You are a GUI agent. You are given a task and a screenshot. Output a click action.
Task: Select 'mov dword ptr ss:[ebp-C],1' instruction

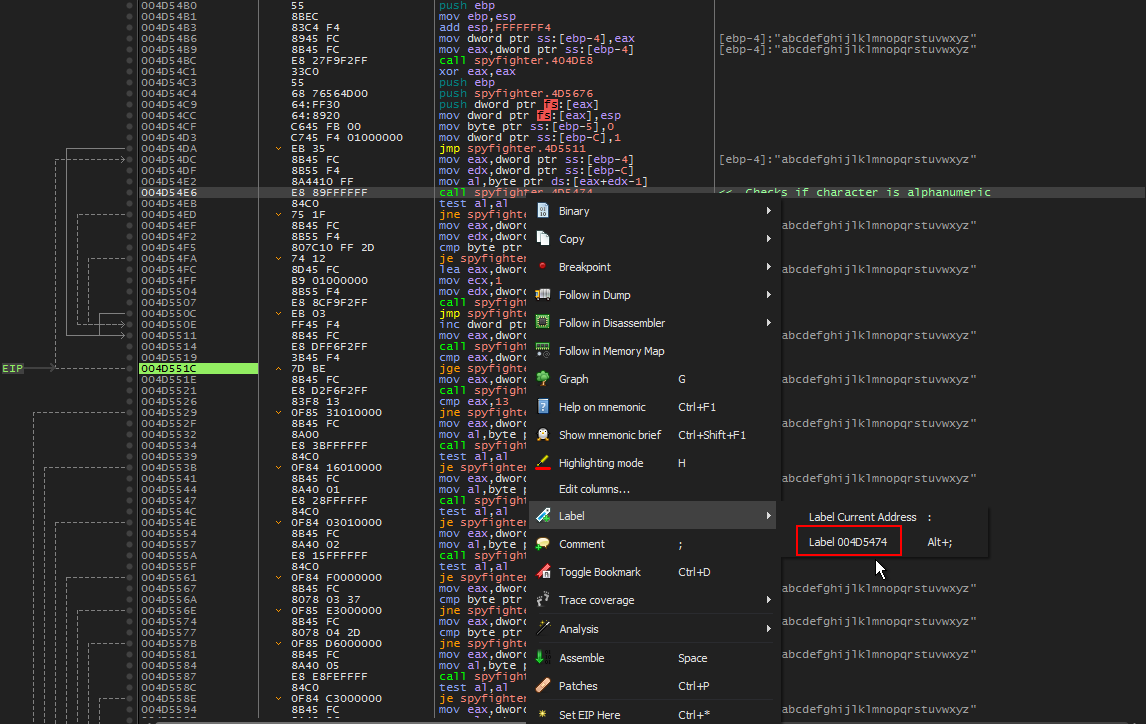[x=530, y=137]
